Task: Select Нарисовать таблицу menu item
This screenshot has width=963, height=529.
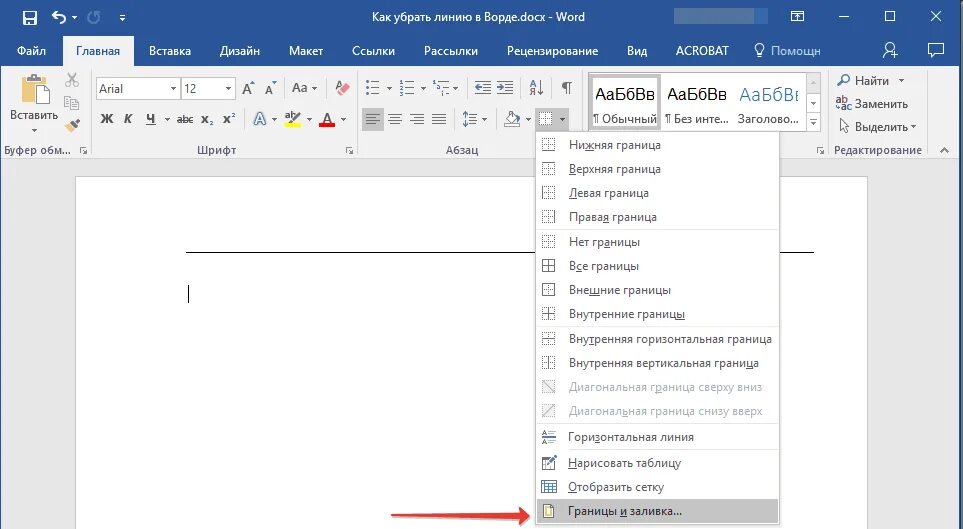Action: click(657, 463)
